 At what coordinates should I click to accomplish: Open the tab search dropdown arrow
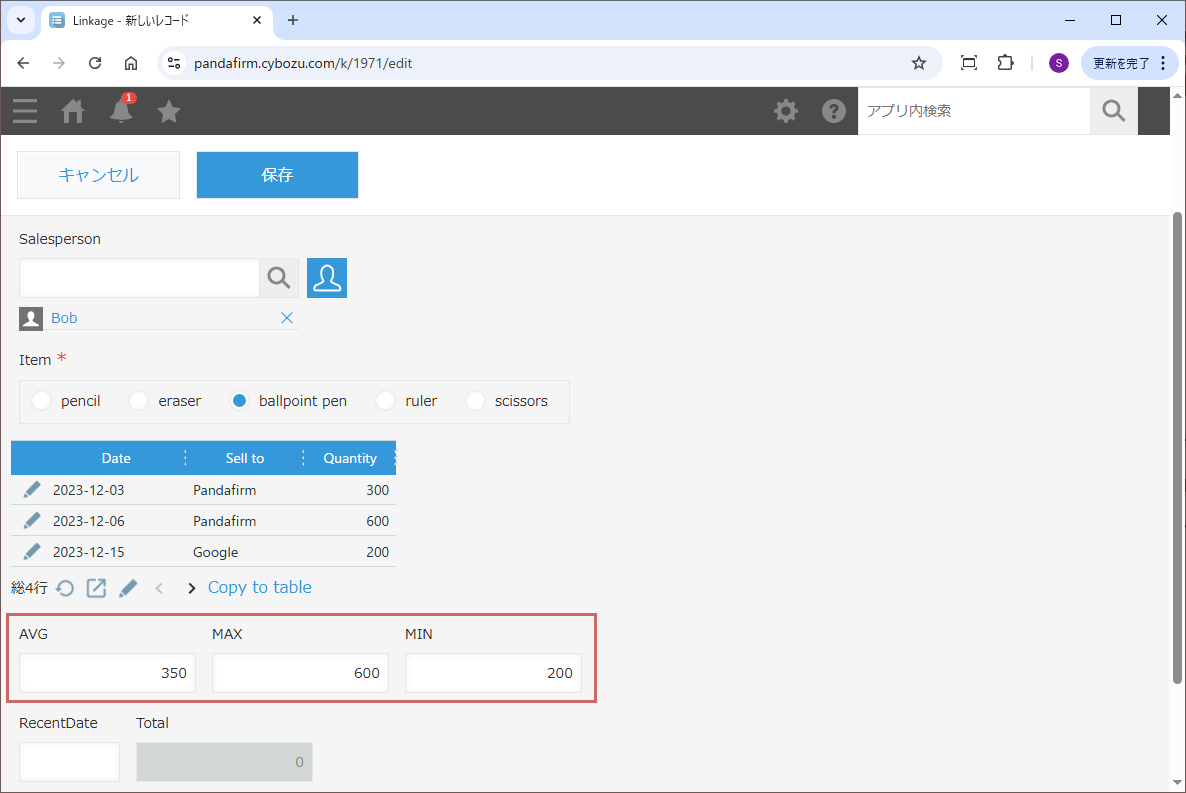tap(20, 20)
